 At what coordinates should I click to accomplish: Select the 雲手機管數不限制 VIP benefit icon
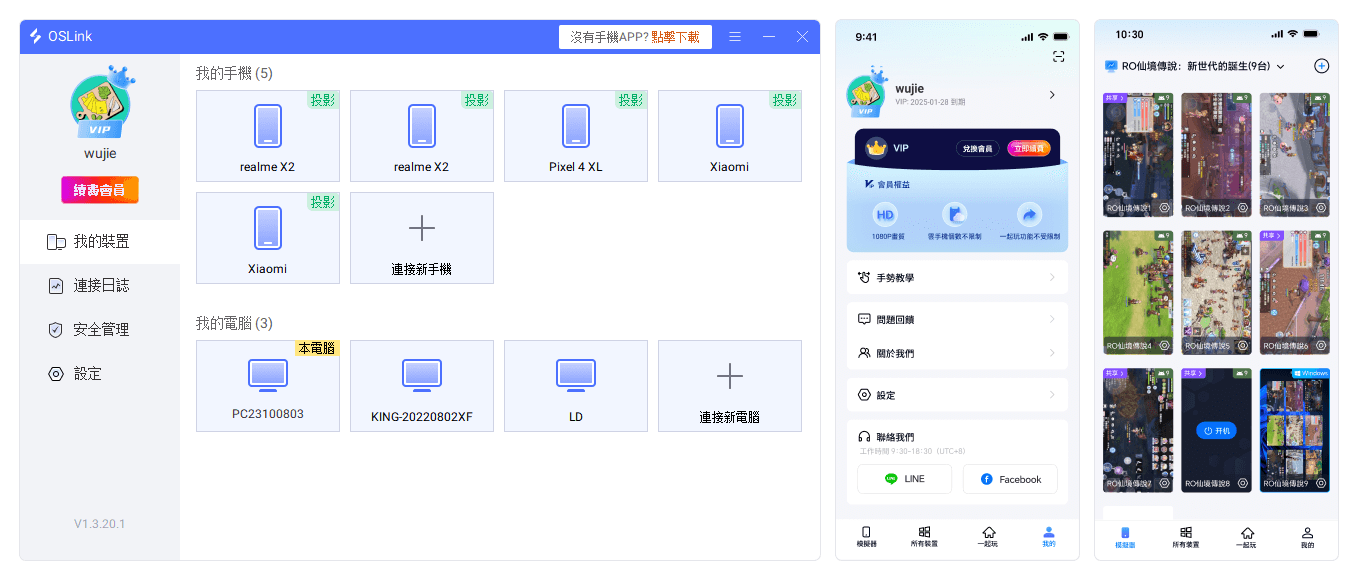957,216
